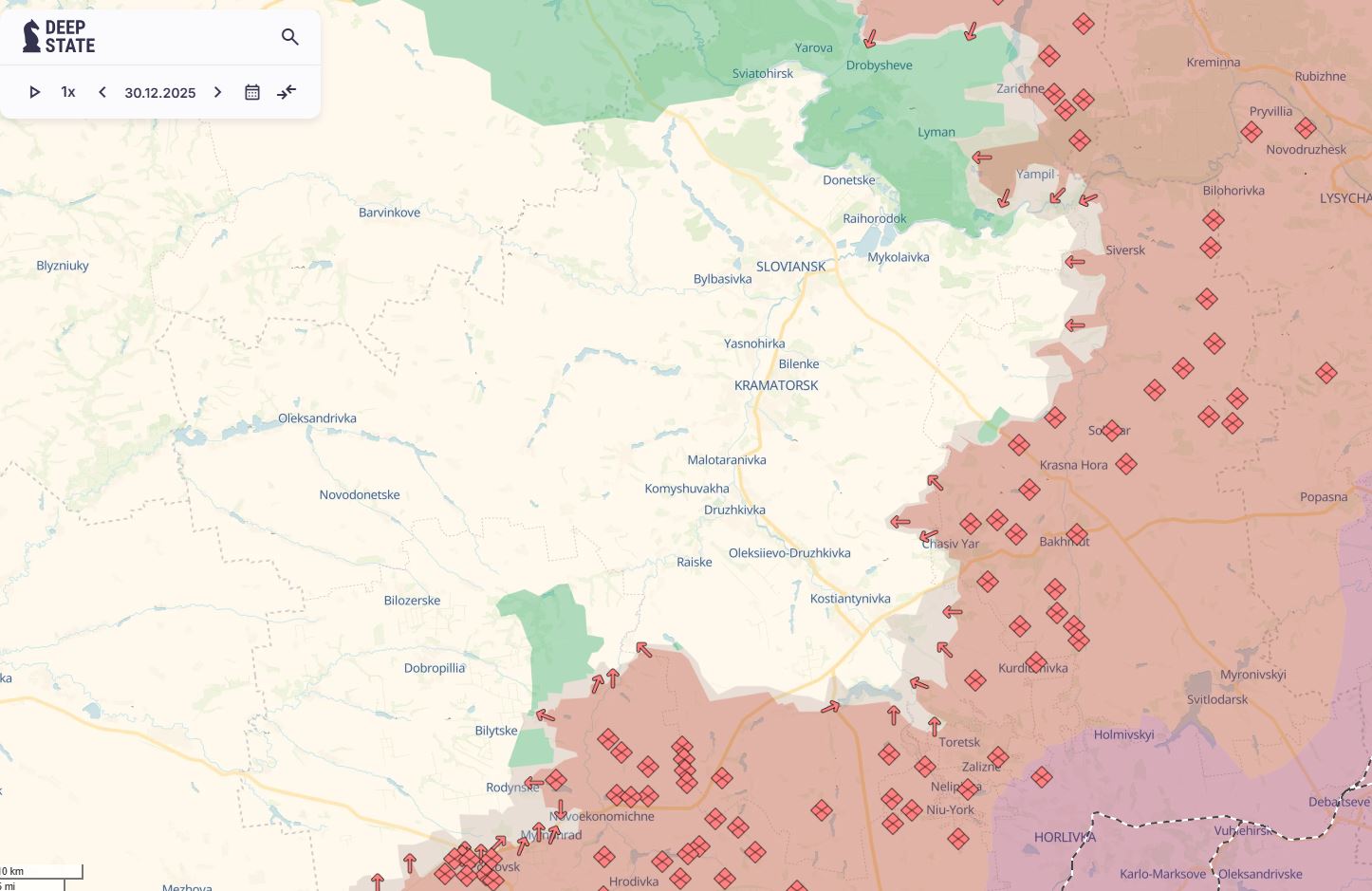Select the unit marker on Zalizne
The width and height of the screenshot is (1372, 891).
998,758
